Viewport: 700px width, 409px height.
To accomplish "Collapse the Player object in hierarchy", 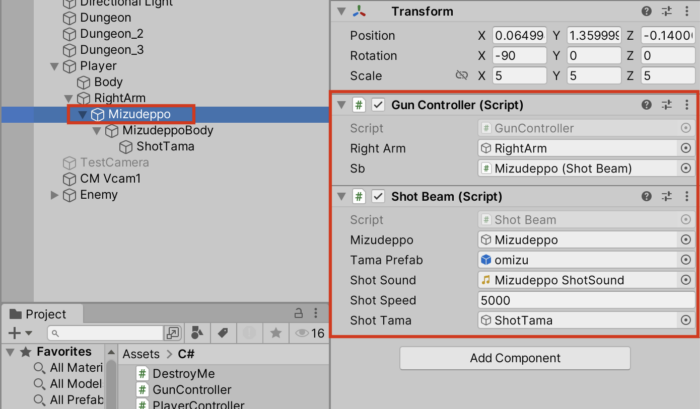I will 55,66.
